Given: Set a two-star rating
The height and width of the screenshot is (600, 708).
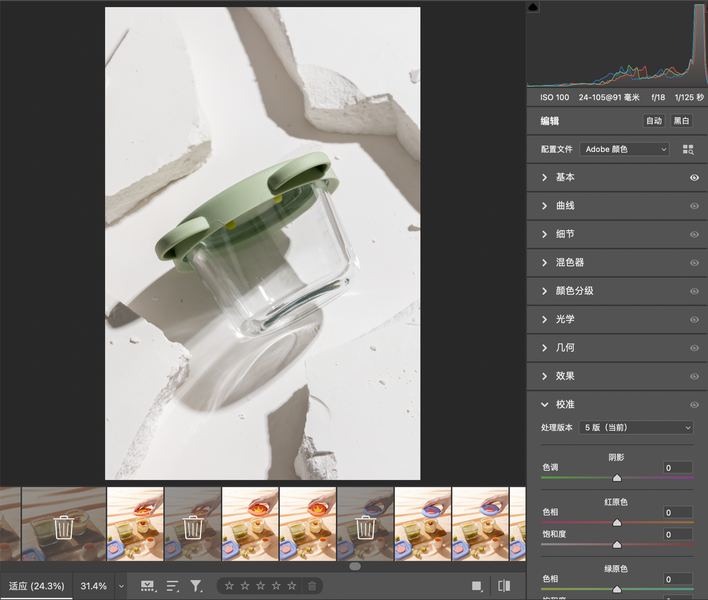Looking at the screenshot, I should pyautogui.click(x=245, y=586).
